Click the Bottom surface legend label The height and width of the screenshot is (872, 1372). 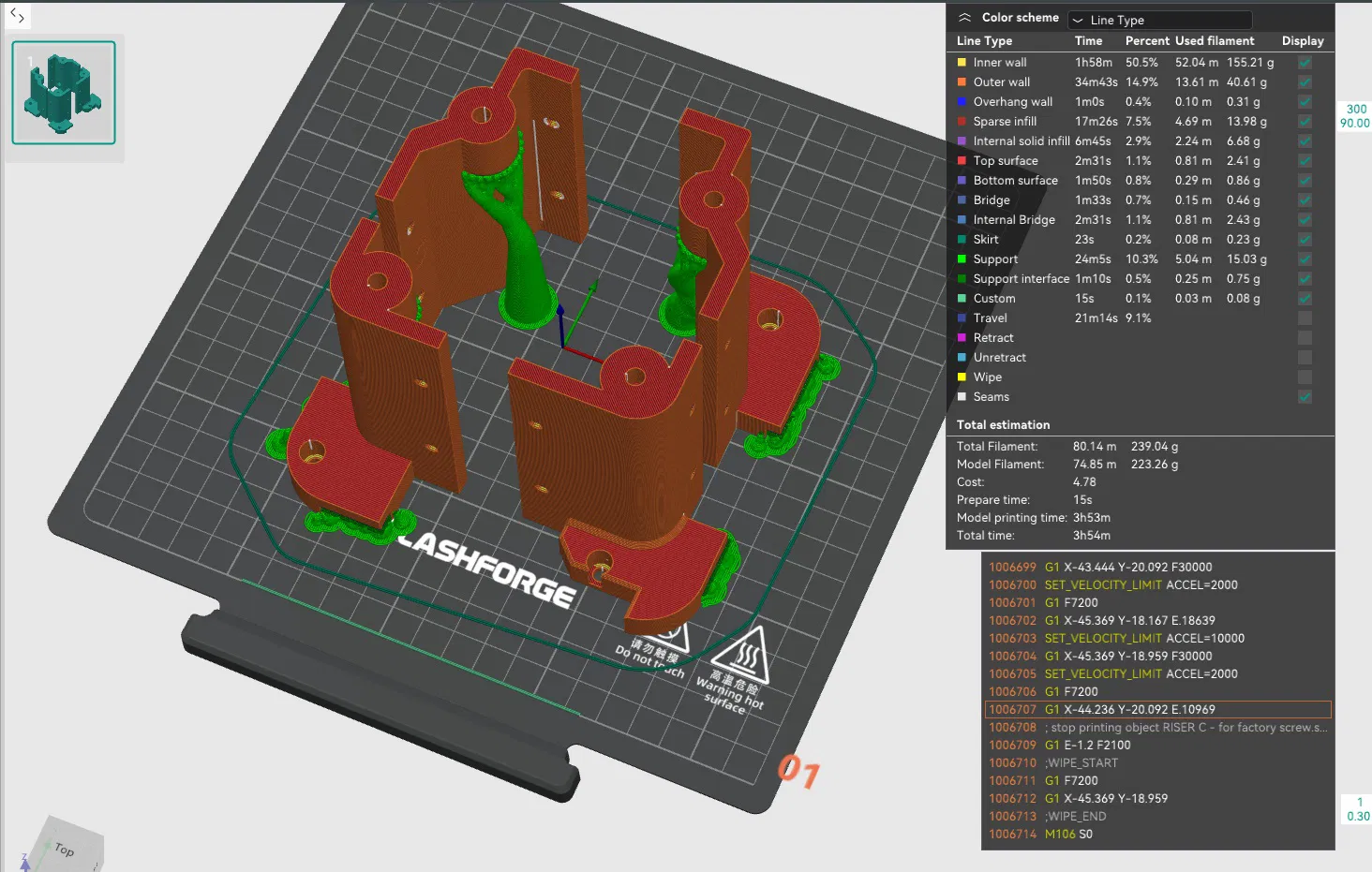point(1016,181)
